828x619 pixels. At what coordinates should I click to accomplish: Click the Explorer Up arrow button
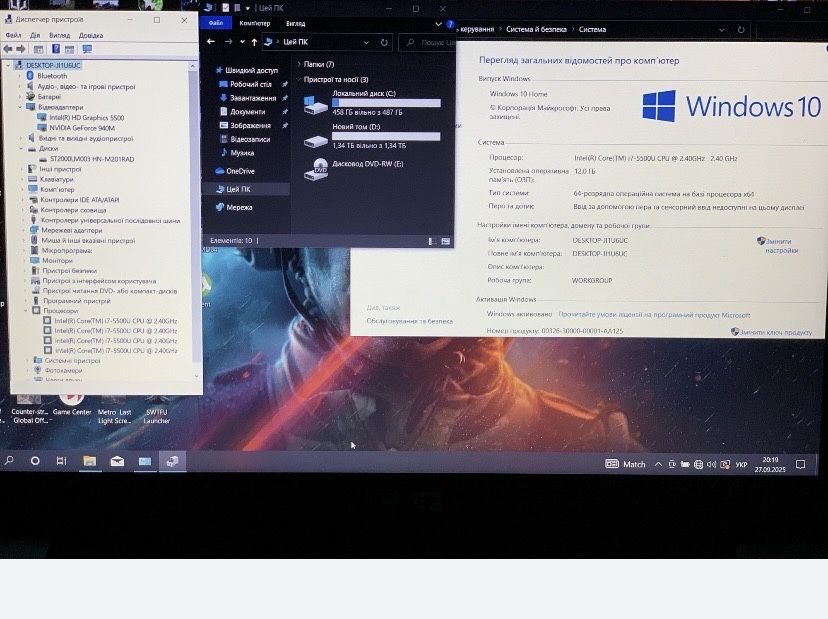(x=255, y=42)
